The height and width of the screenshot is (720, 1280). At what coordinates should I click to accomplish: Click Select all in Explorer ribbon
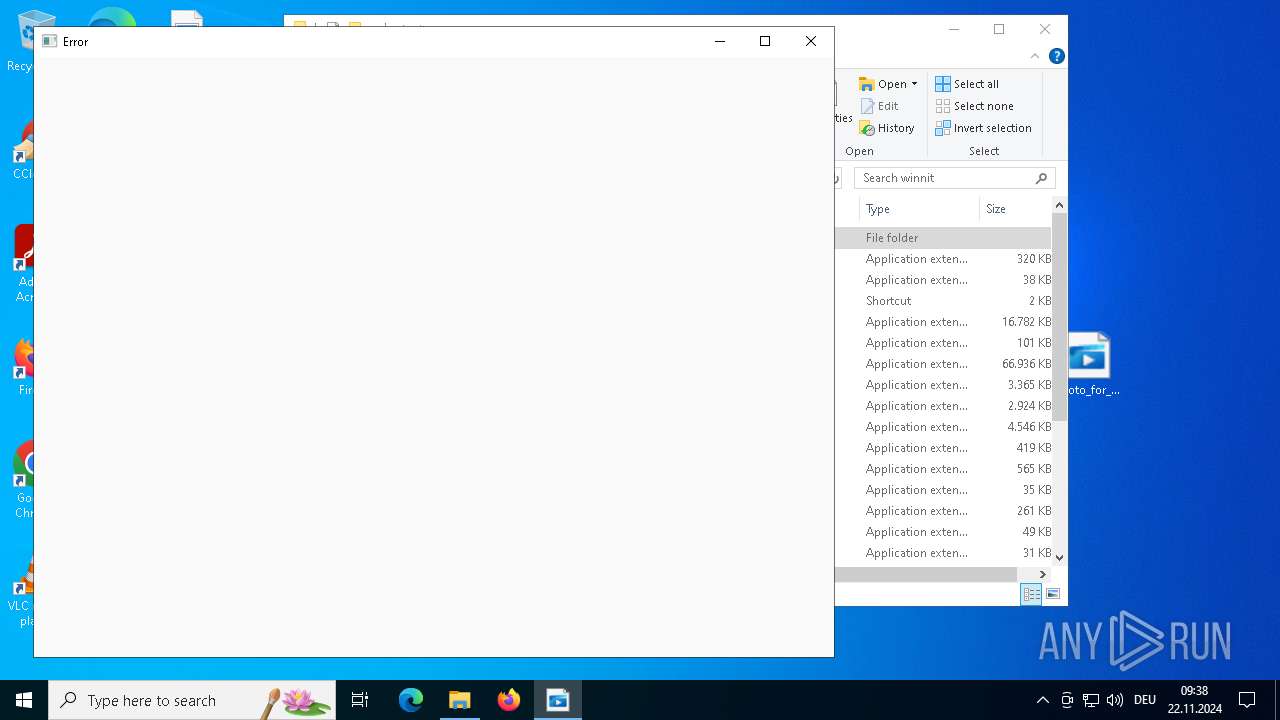[967, 84]
